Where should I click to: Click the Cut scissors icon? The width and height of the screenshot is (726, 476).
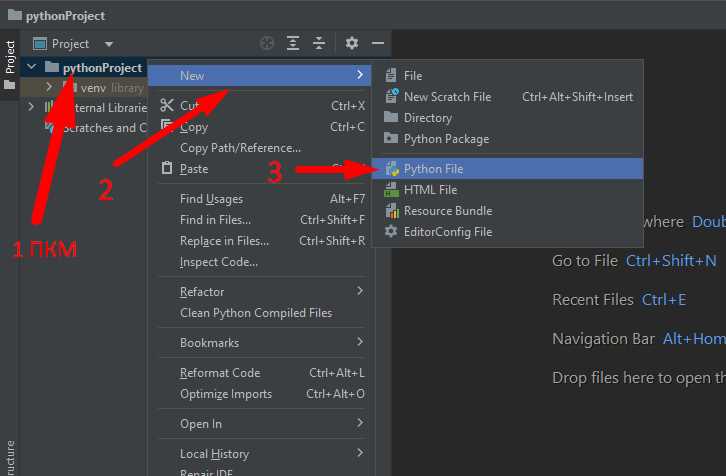pos(167,106)
